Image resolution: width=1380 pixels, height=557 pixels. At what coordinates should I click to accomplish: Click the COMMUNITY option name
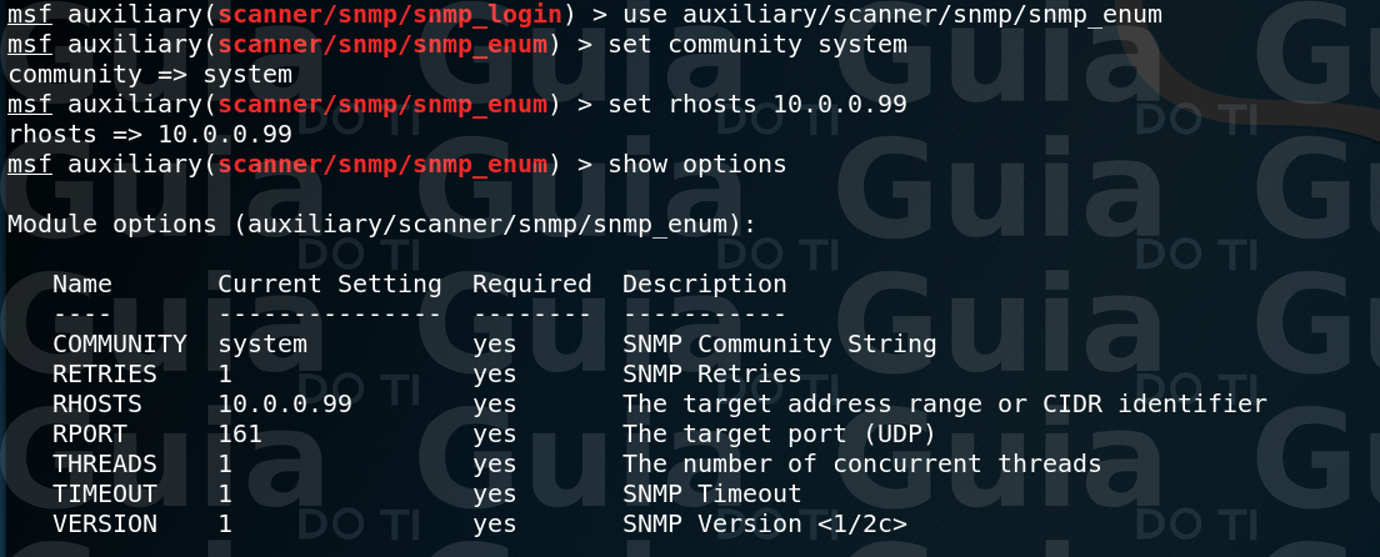click(120, 345)
